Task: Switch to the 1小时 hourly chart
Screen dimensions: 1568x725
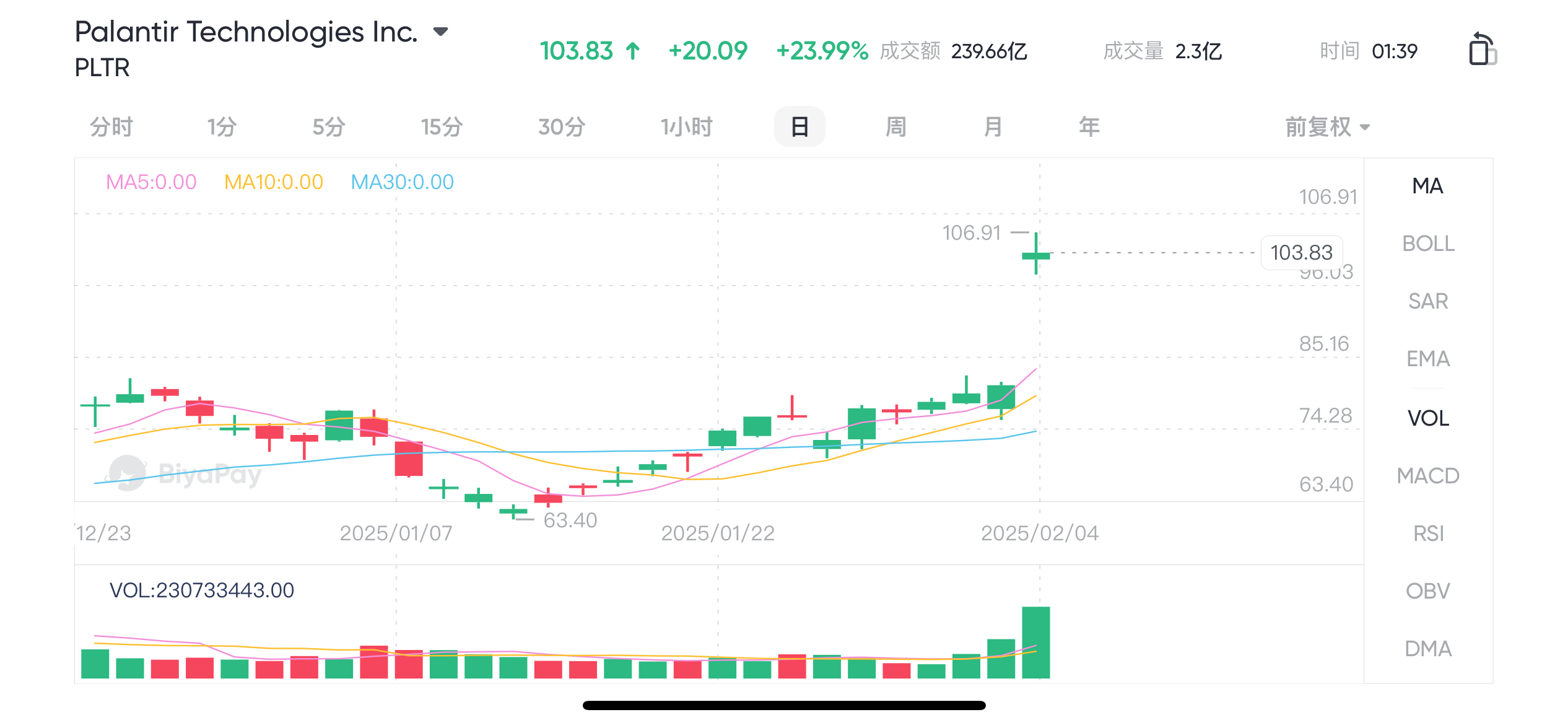Action: pyautogui.click(x=686, y=127)
